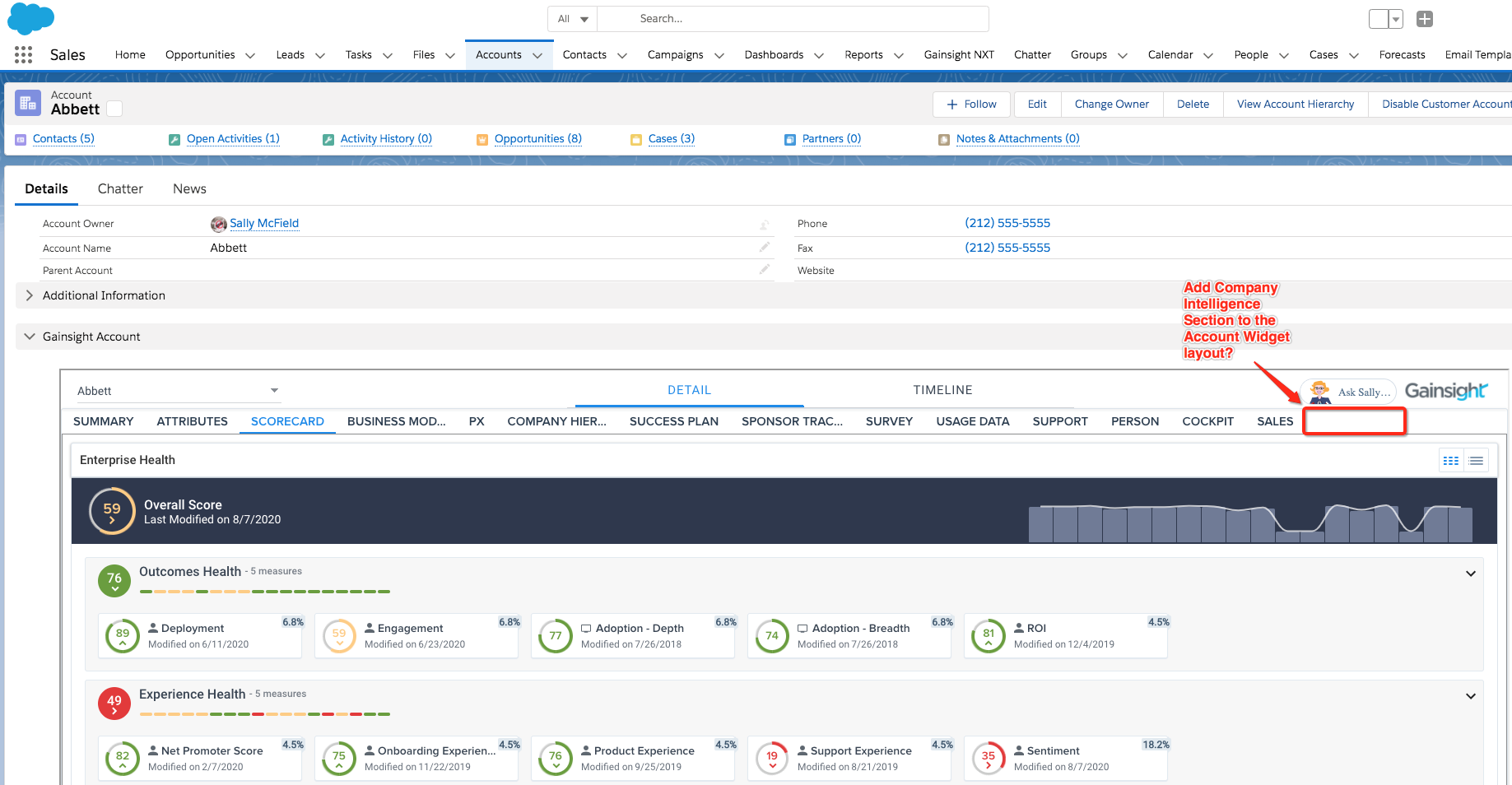Click the Follow button

click(972, 105)
